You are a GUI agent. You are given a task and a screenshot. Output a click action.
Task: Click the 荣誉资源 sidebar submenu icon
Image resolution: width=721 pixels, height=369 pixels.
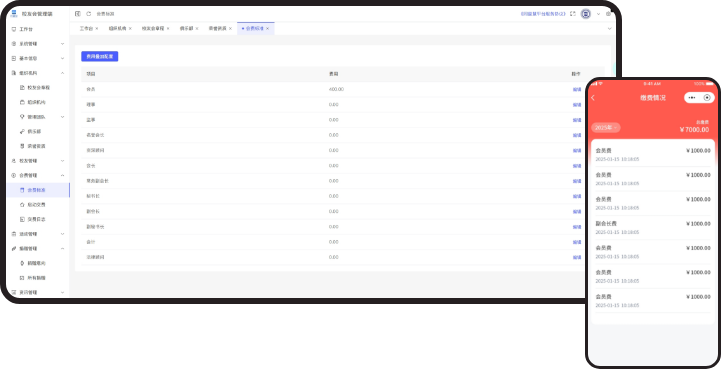22,146
